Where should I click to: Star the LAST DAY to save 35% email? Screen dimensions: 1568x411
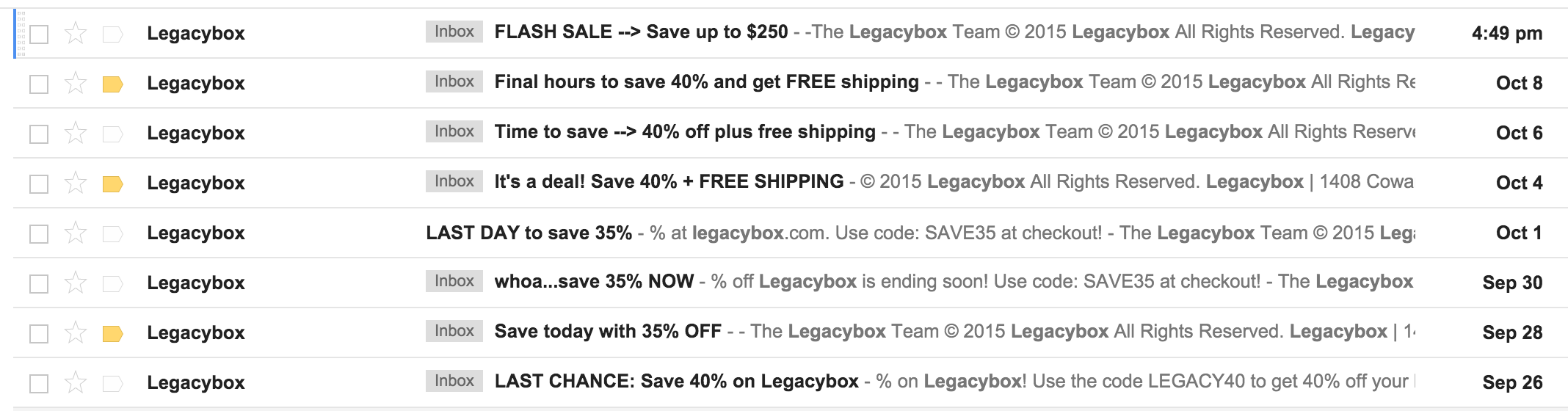click(x=76, y=233)
